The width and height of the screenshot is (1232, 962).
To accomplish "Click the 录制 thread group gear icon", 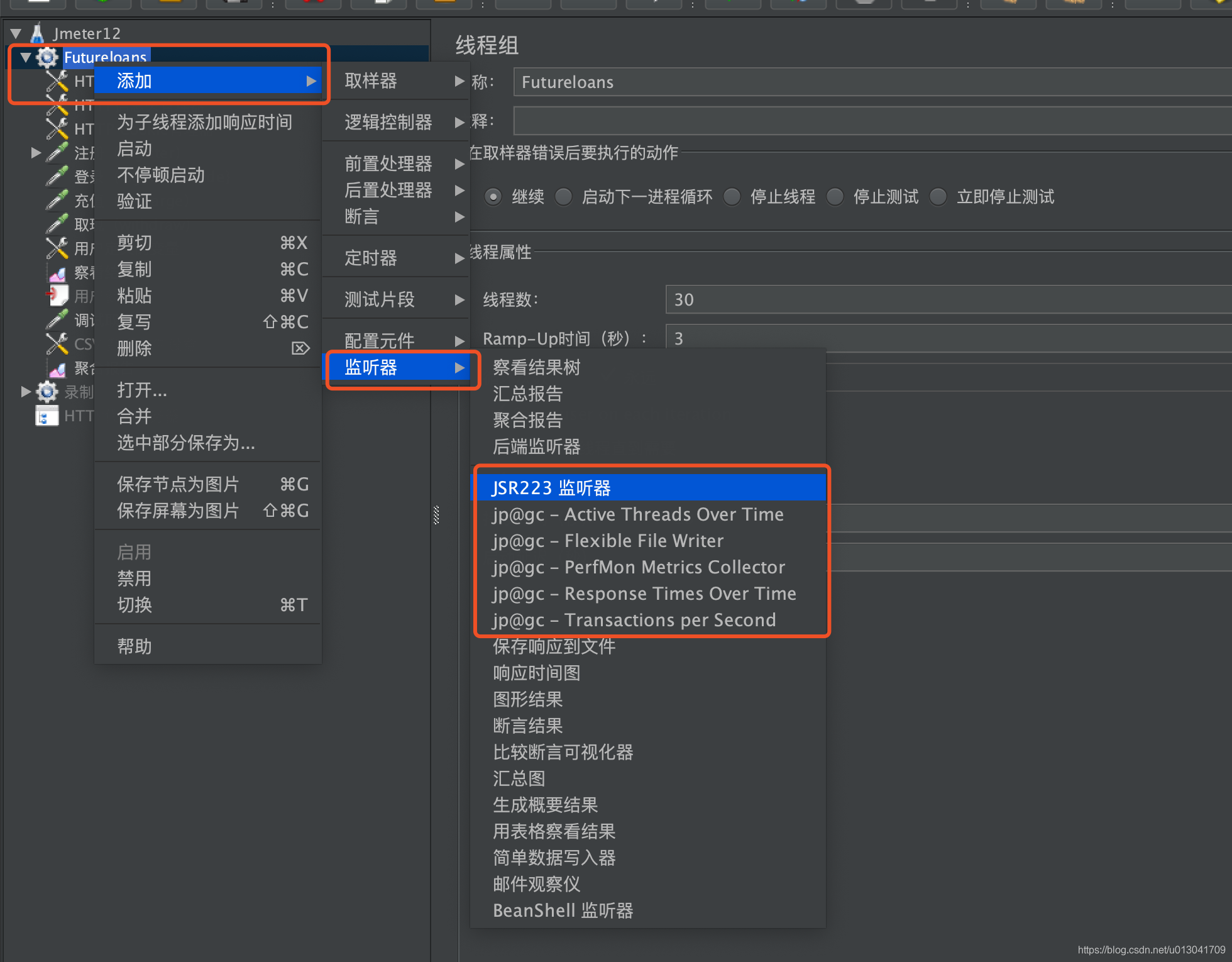I will click(x=47, y=392).
